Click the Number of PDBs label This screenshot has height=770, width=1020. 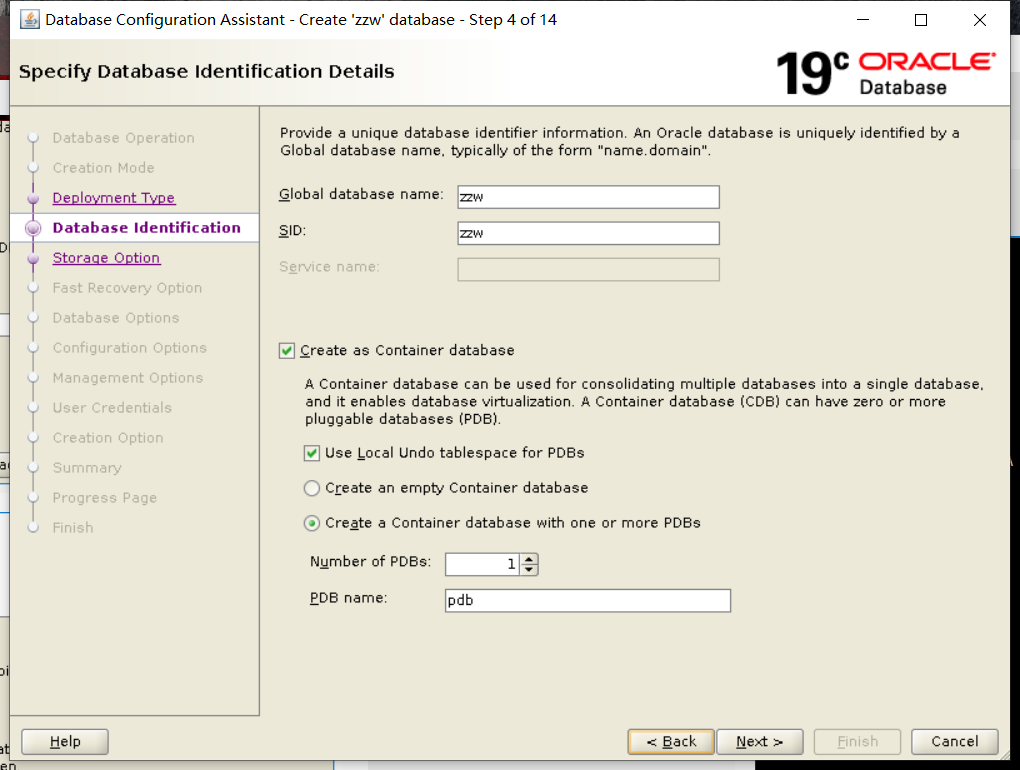tap(371, 561)
